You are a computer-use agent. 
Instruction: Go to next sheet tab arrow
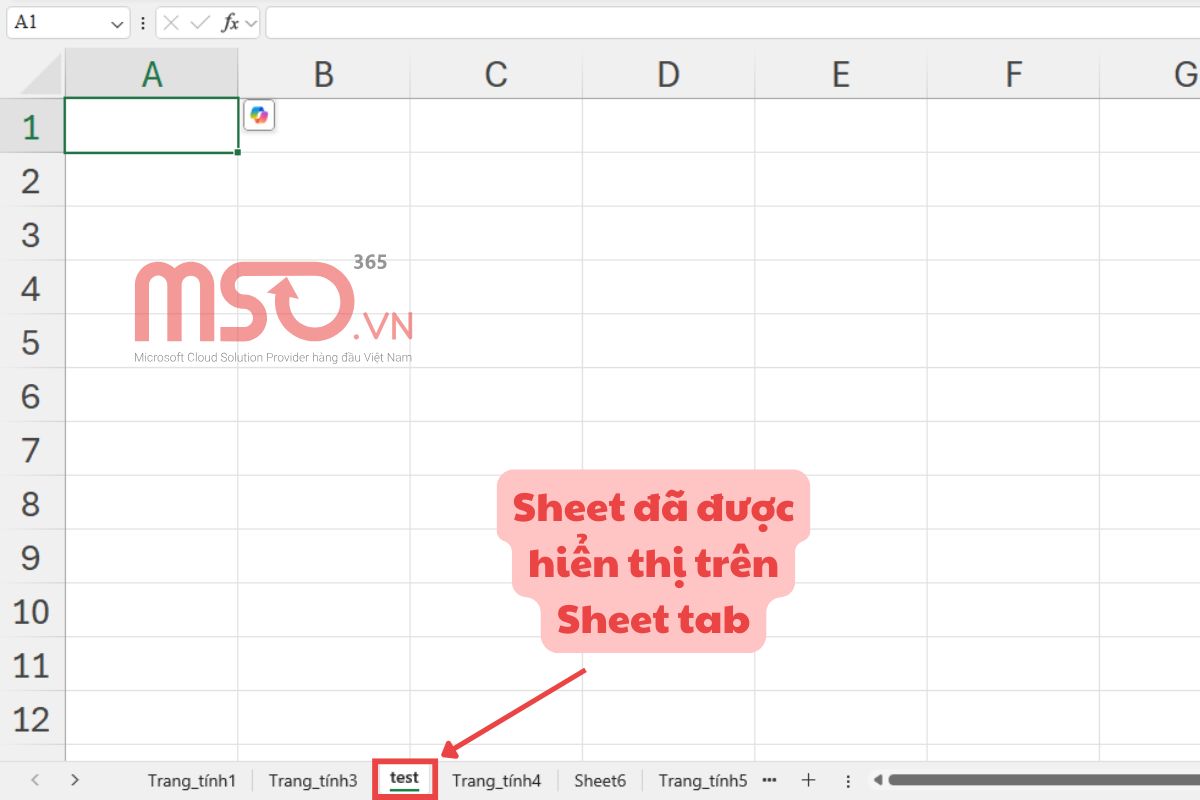pyautogui.click(x=75, y=780)
